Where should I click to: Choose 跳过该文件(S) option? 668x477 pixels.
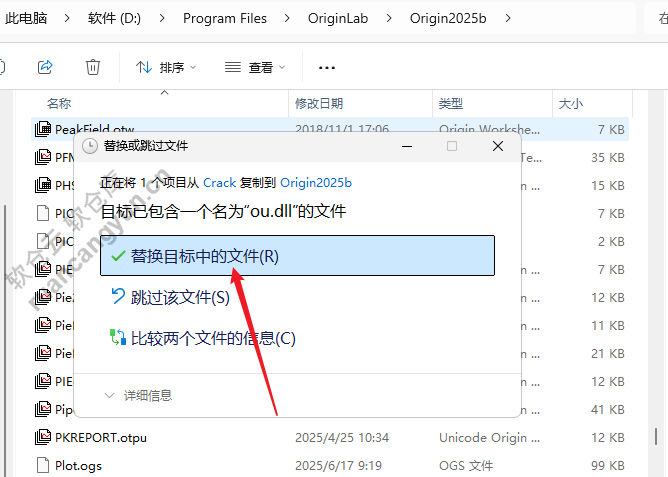[x=180, y=297]
